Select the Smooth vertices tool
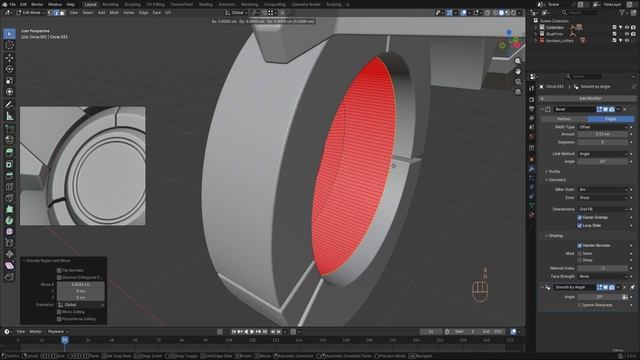 (9, 232)
